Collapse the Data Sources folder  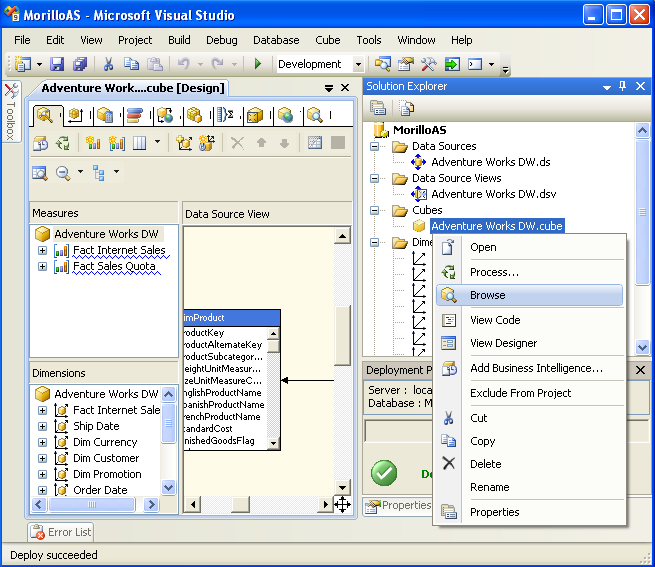[x=375, y=146]
